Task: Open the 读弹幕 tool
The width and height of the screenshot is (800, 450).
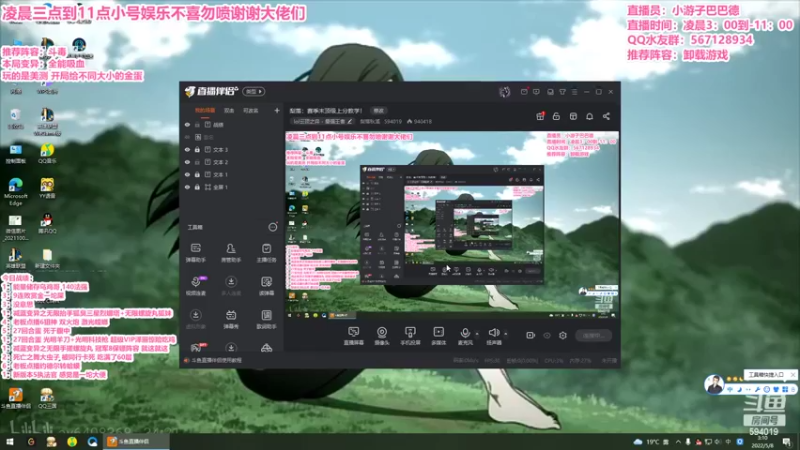Action: tap(266, 286)
